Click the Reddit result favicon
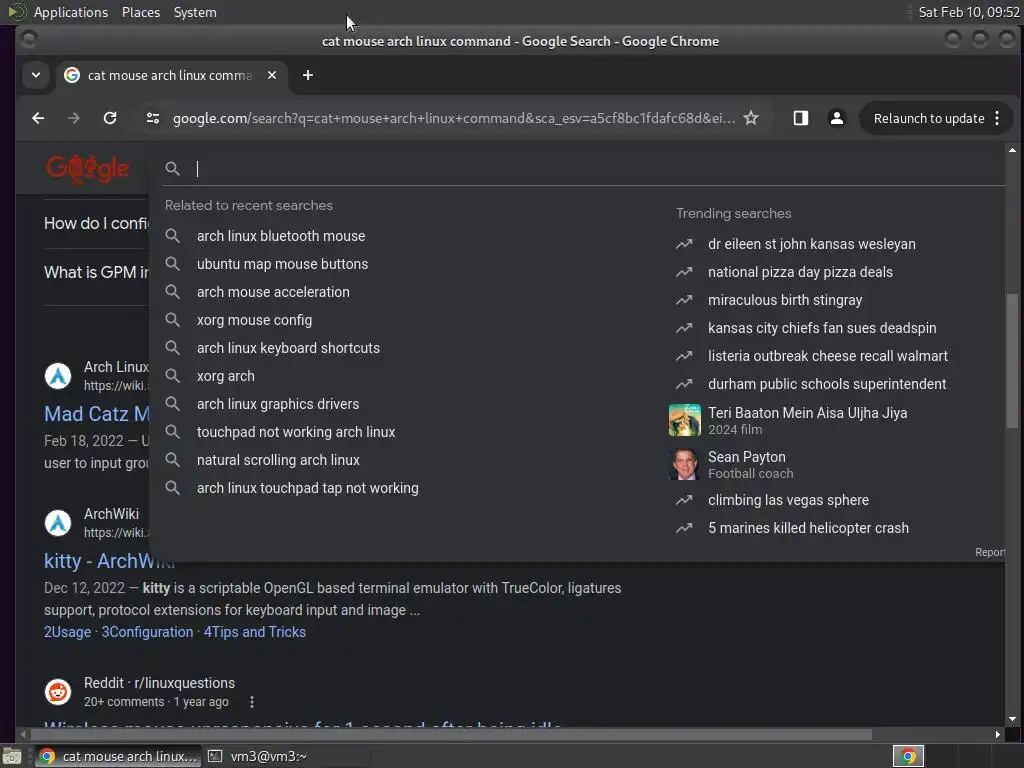This screenshot has width=1024, height=768. 57,692
